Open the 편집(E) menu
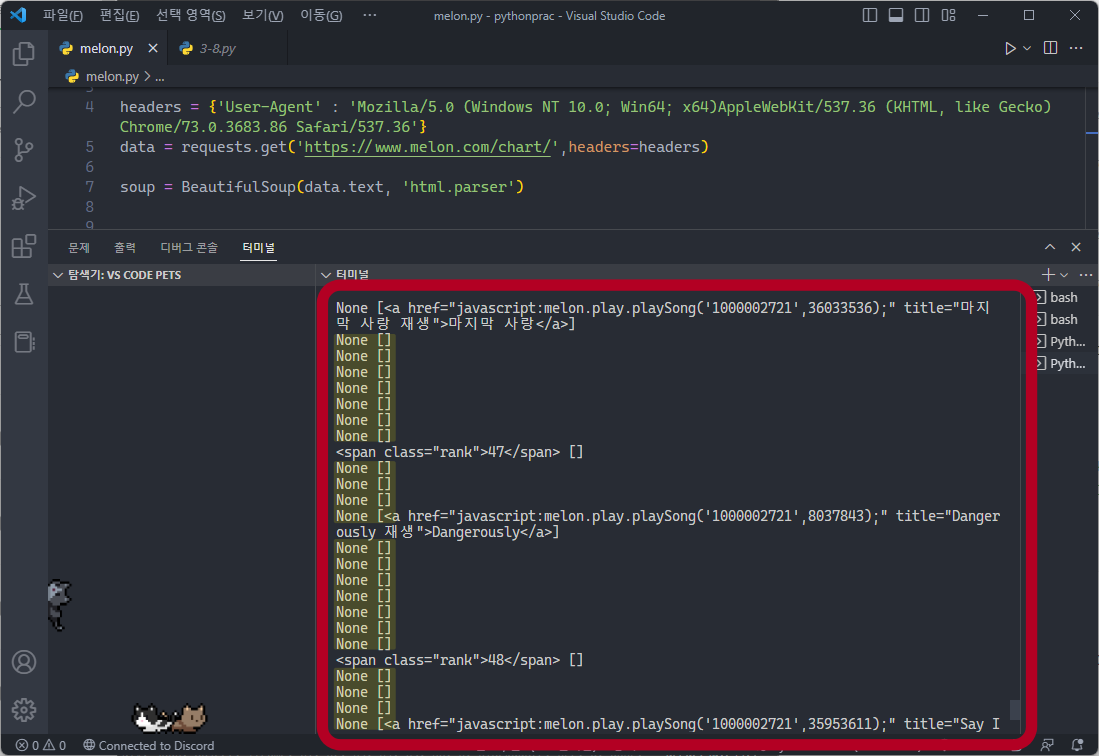The image size is (1099, 756). click(x=119, y=15)
